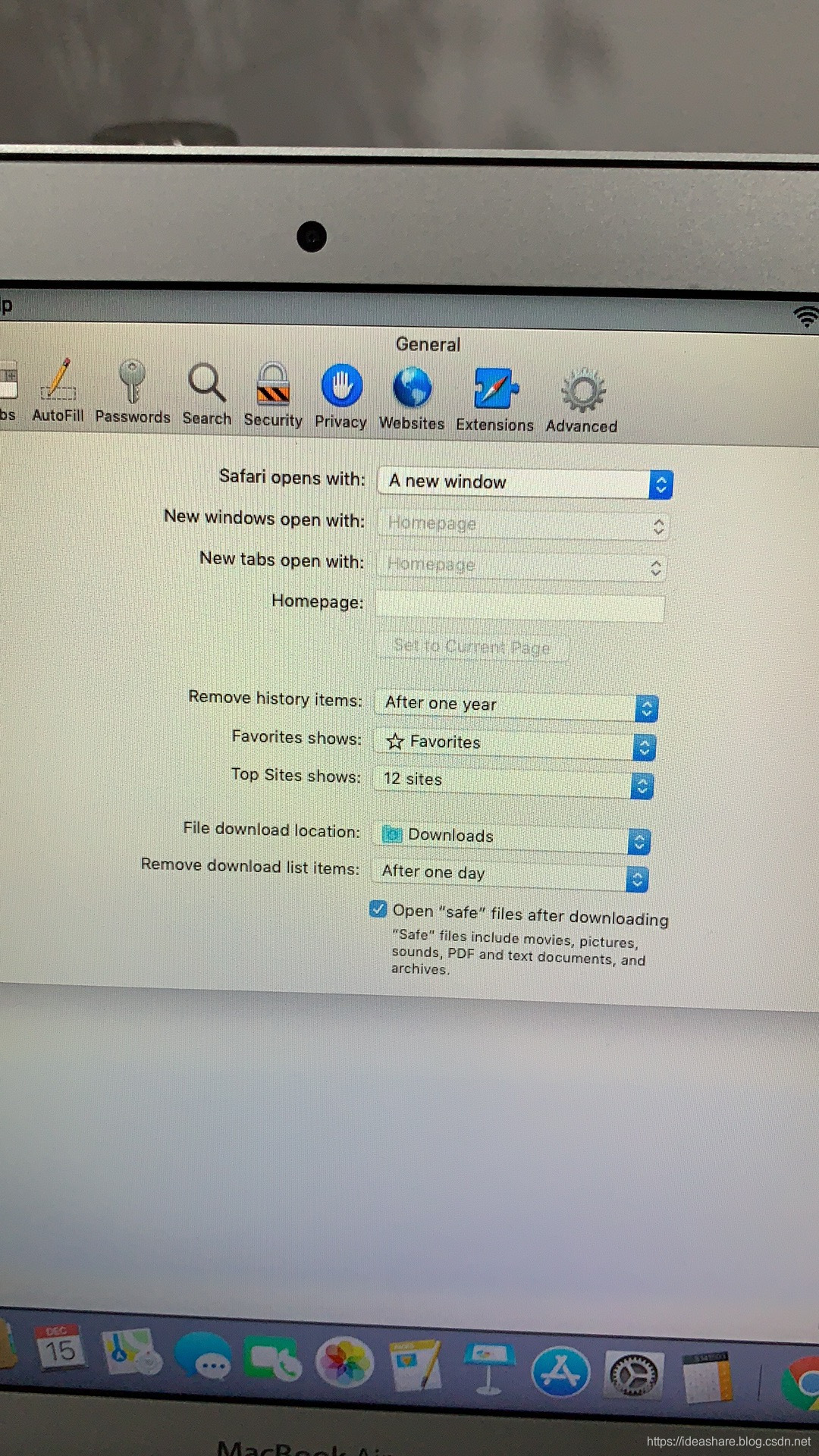Click the Wi-Fi status icon in menu bar
Viewport: 819px width, 1456px height.
click(x=806, y=315)
